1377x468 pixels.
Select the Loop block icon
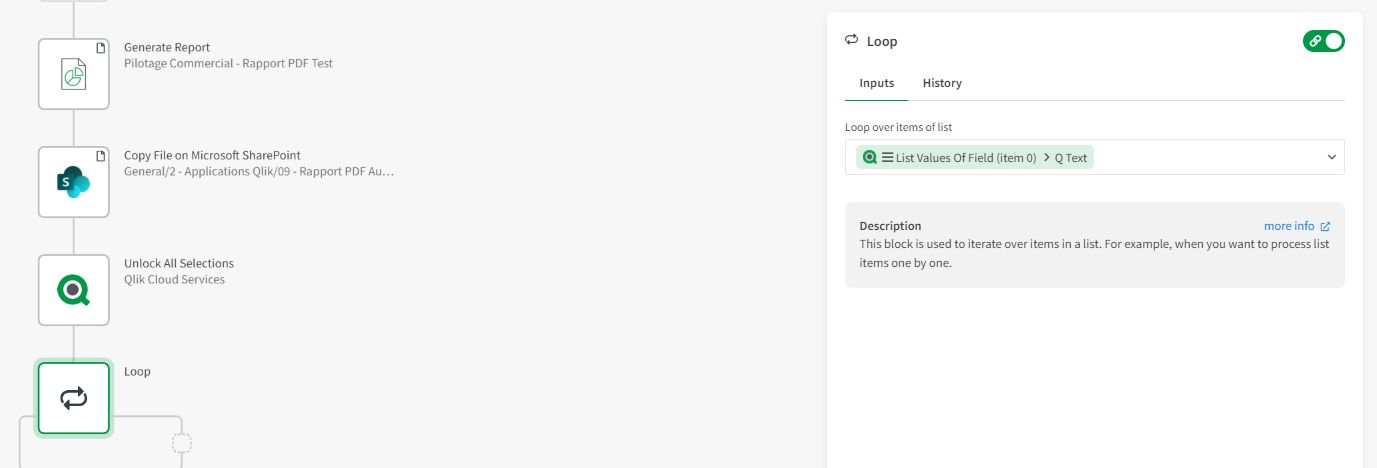74,398
